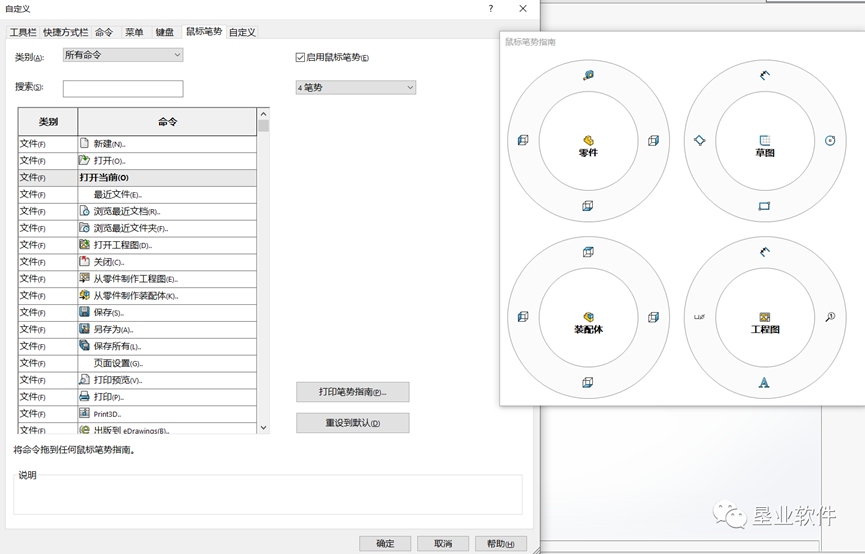Open the 类别 所有命令 dropdown
Viewport: 865px width, 554px height.
click(x=123, y=55)
